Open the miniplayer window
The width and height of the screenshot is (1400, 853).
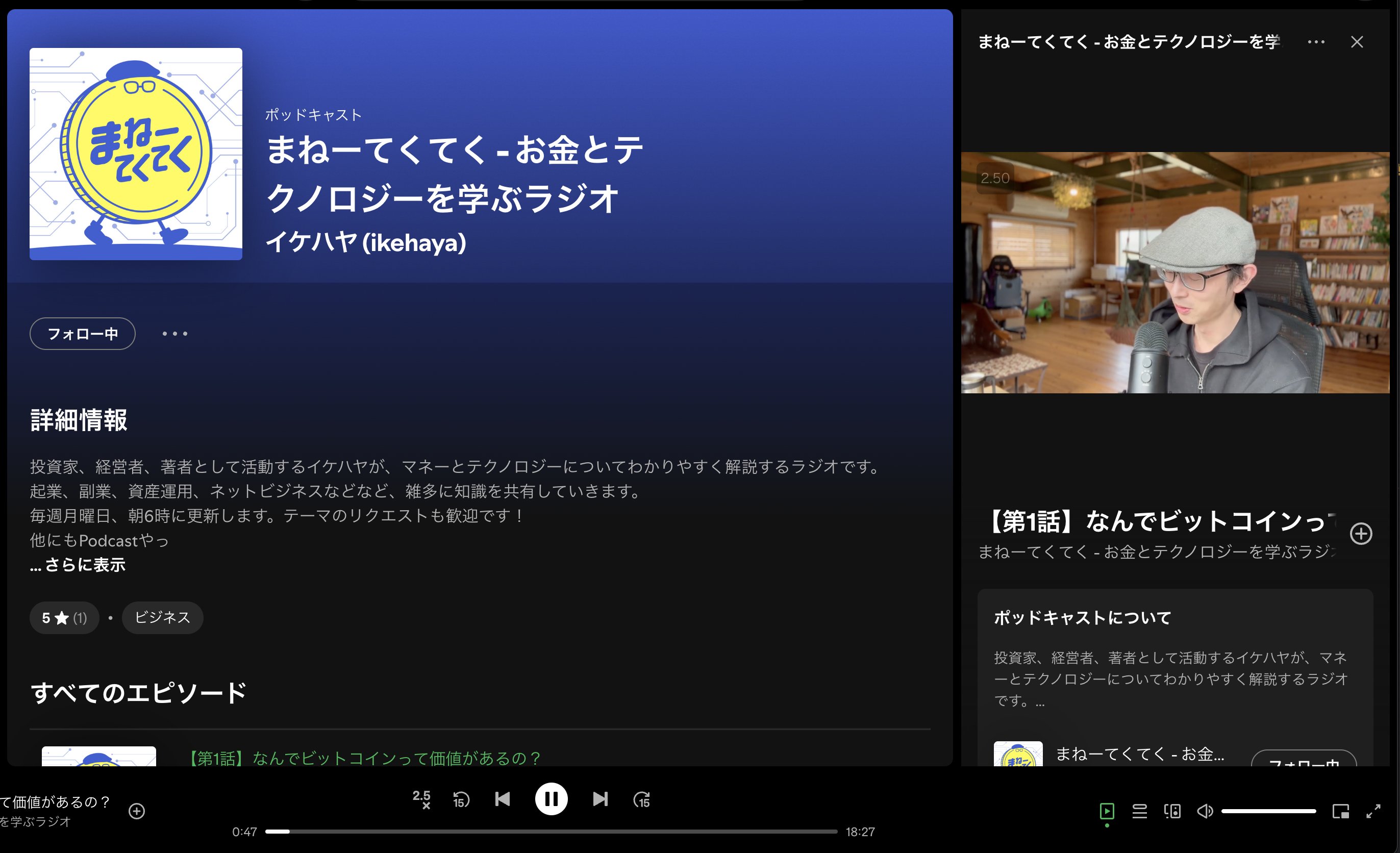(1340, 811)
